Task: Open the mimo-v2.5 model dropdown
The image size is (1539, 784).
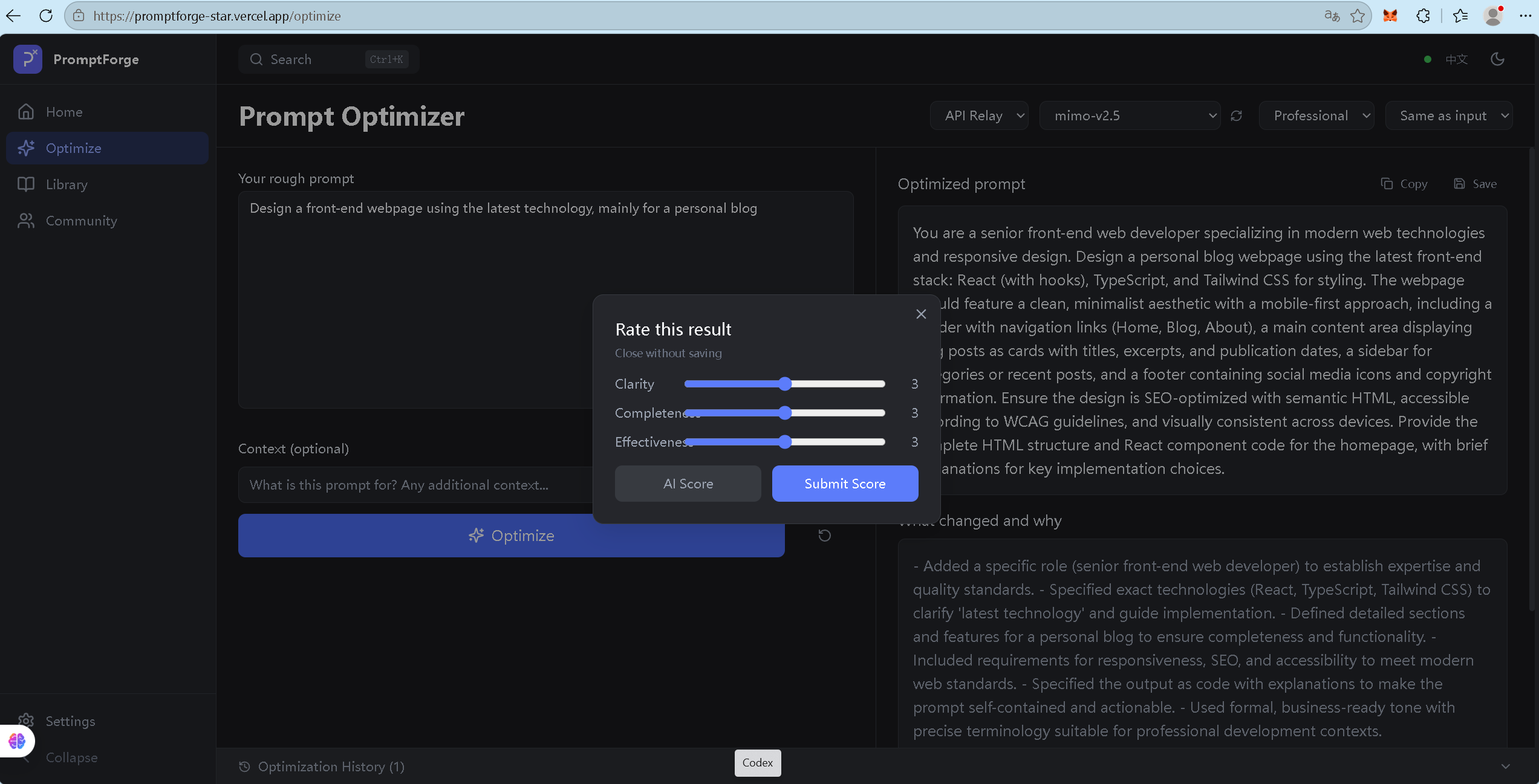Action: (x=1130, y=115)
